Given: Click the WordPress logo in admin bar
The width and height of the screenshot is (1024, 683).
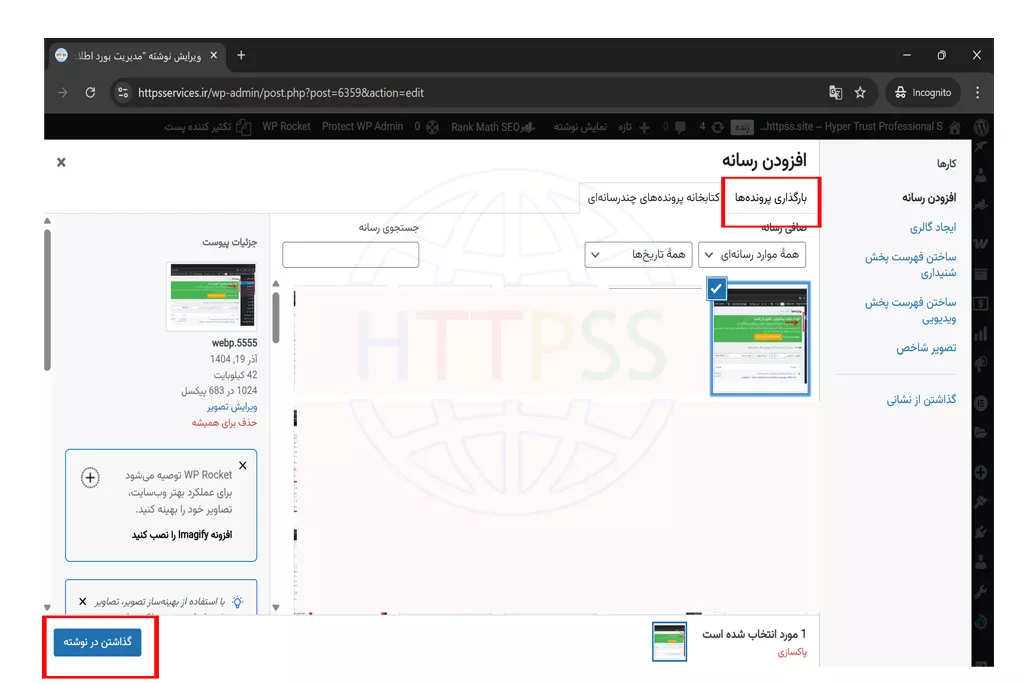Looking at the screenshot, I should tap(981, 127).
